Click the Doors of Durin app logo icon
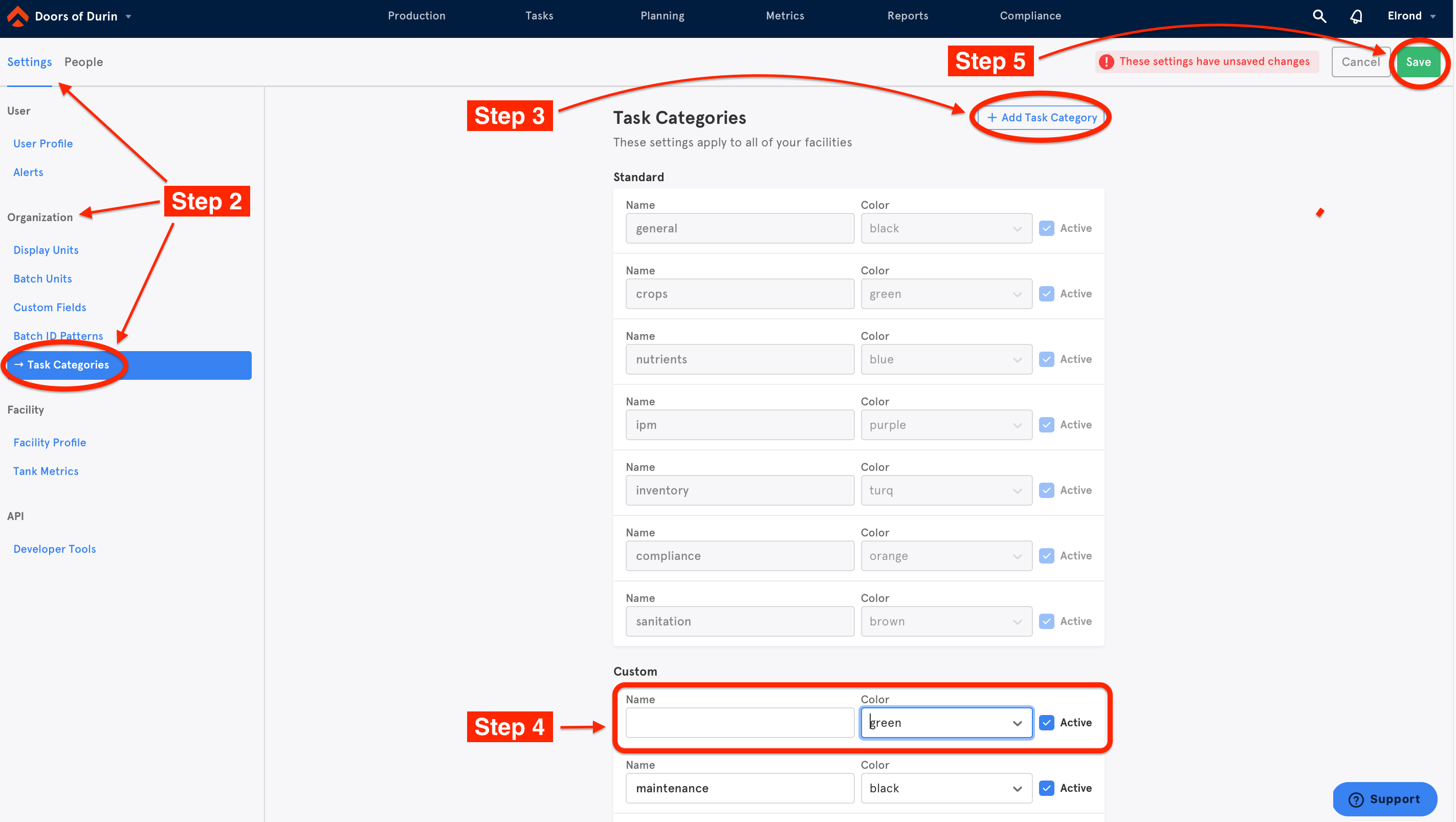This screenshot has width=1456, height=822. click(17, 15)
